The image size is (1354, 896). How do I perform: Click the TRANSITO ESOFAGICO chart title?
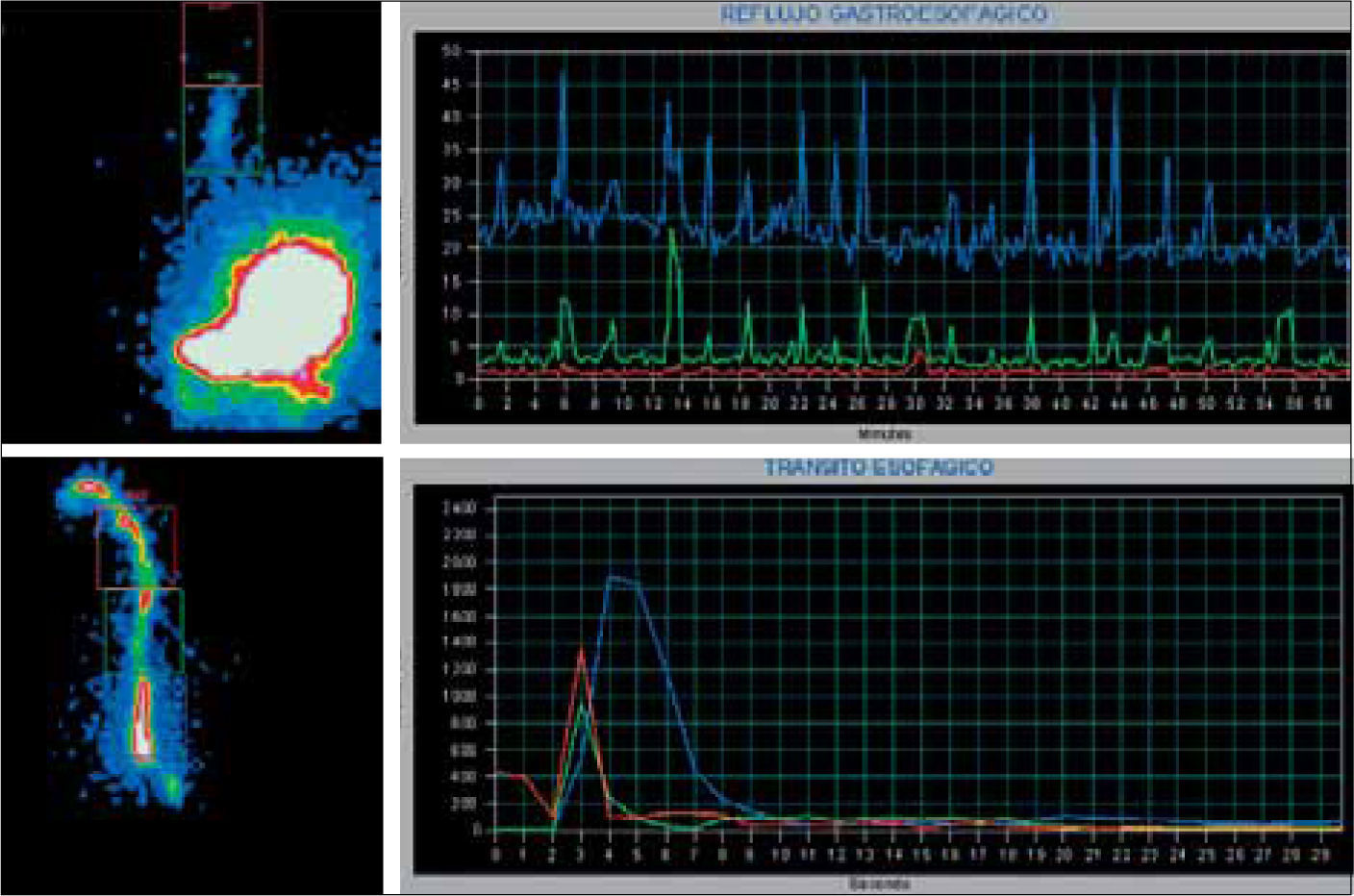click(x=878, y=468)
